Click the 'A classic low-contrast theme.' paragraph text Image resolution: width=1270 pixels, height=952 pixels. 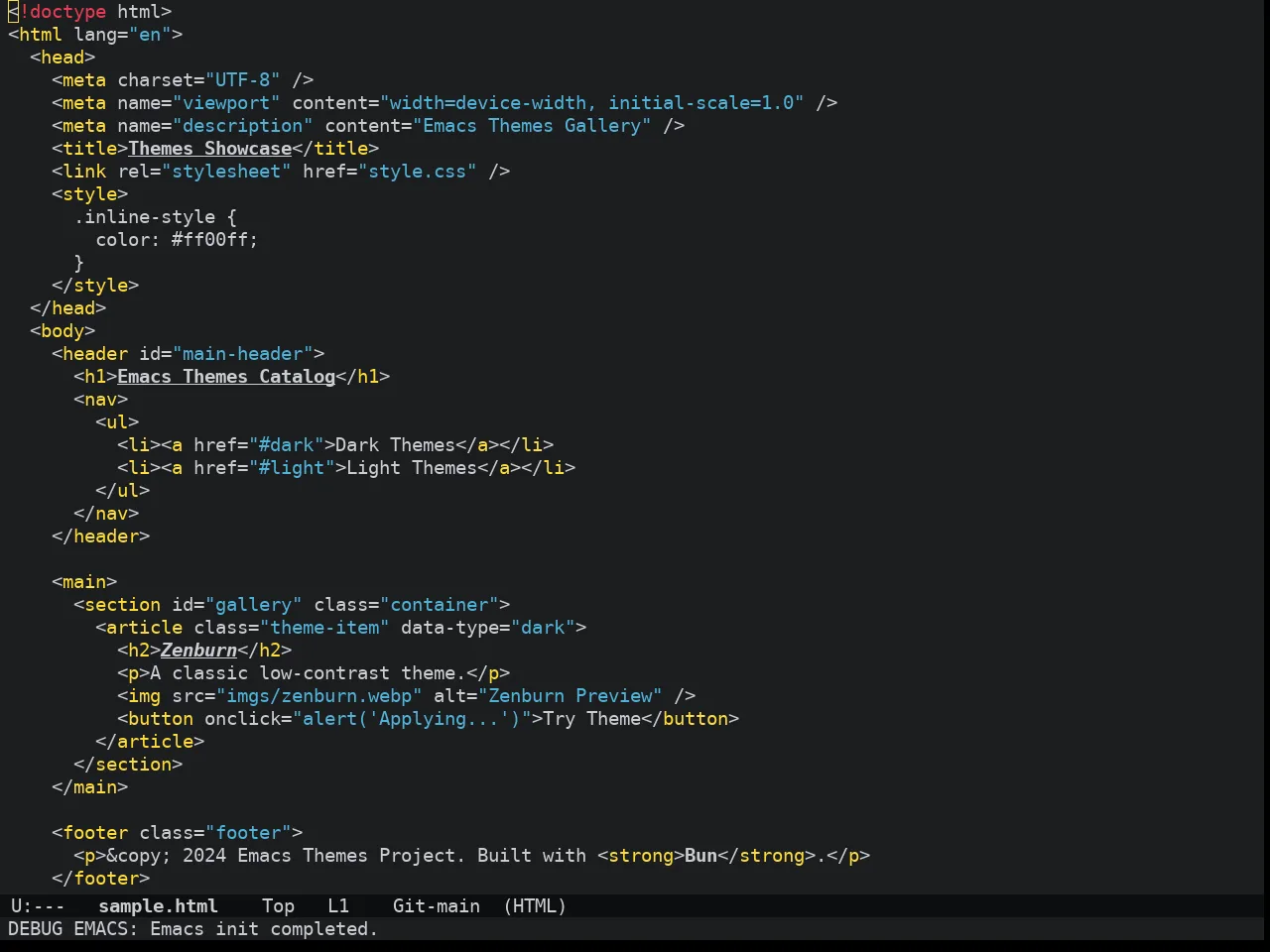click(309, 673)
